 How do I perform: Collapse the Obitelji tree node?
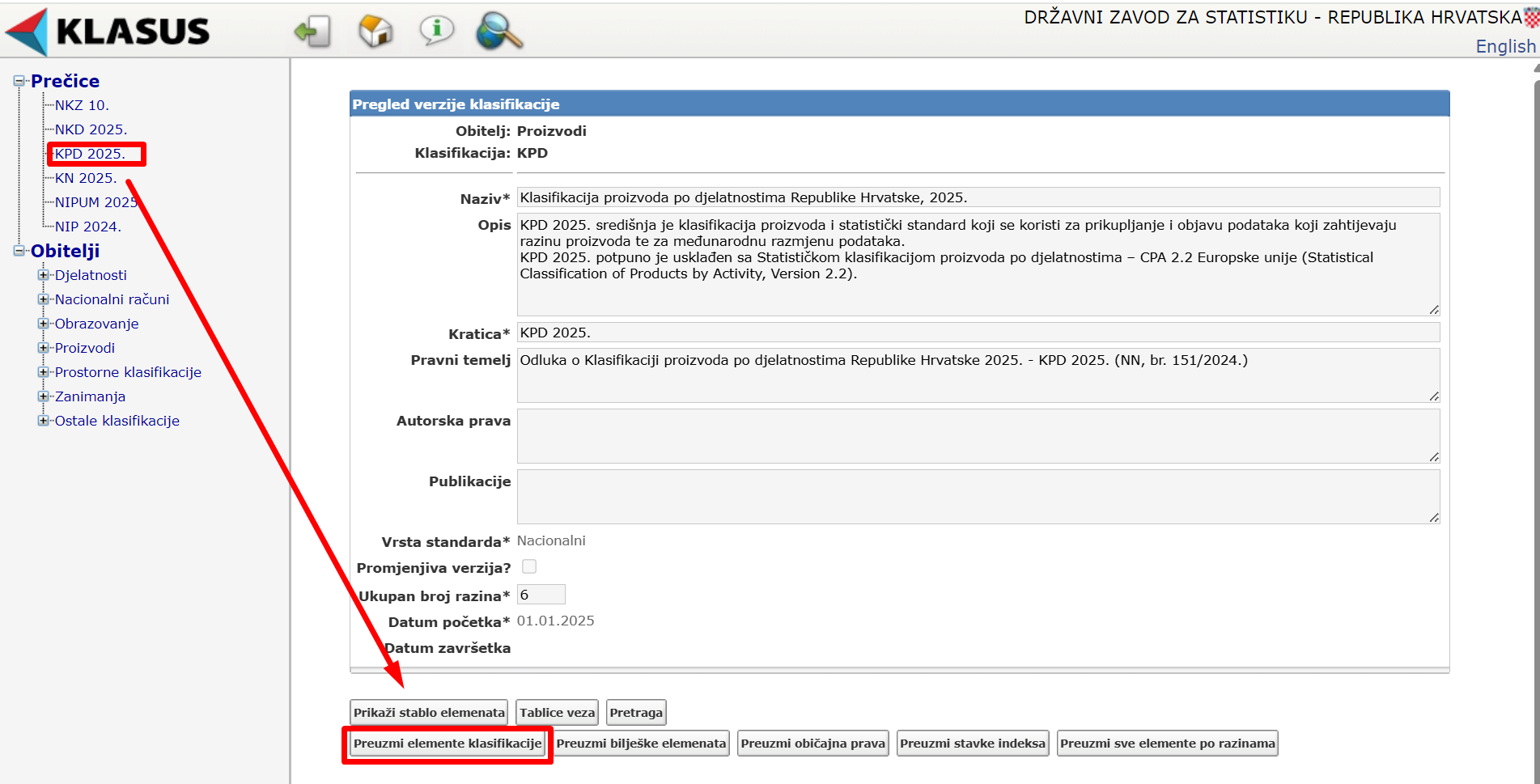tap(19, 251)
